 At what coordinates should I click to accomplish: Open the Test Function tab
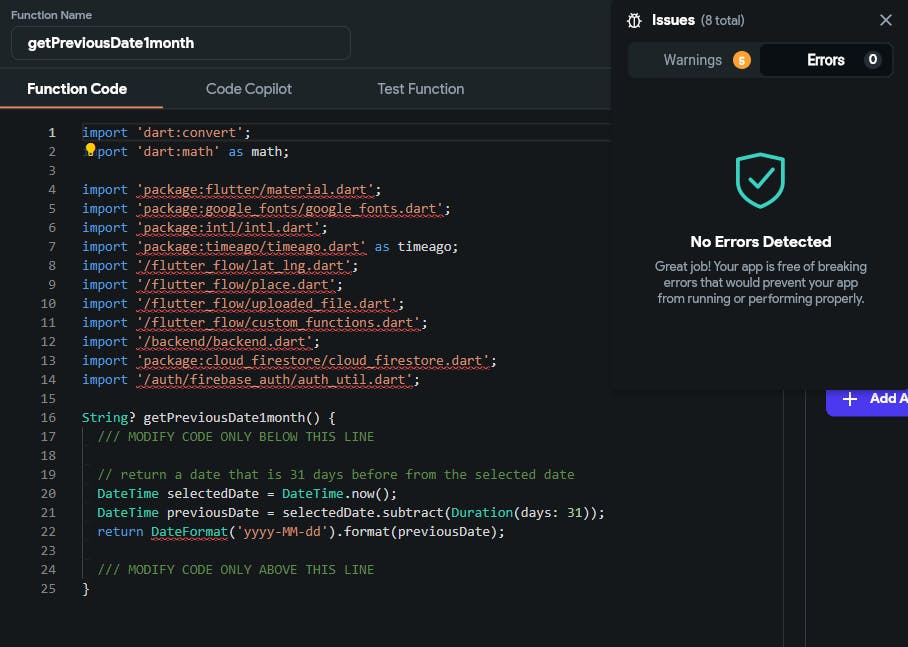[420, 89]
